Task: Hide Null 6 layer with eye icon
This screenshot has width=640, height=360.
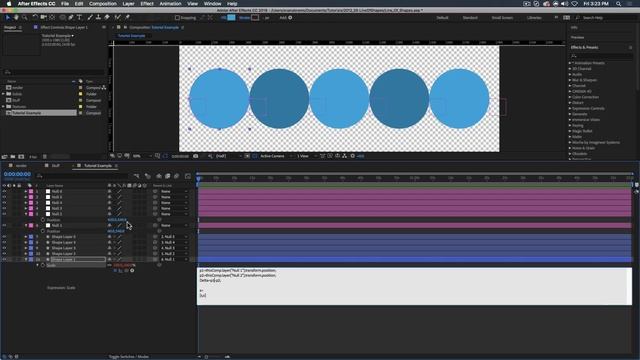Action: pos(4,191)
